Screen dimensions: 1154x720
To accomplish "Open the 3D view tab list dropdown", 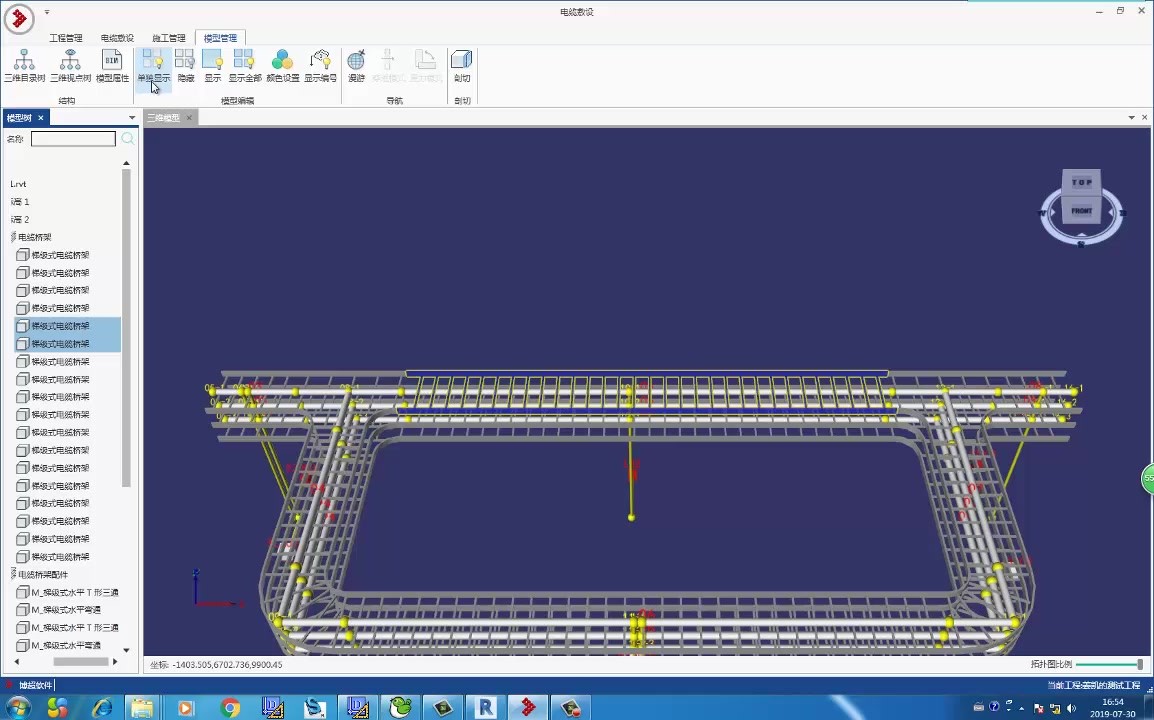I will point(1131,118).
